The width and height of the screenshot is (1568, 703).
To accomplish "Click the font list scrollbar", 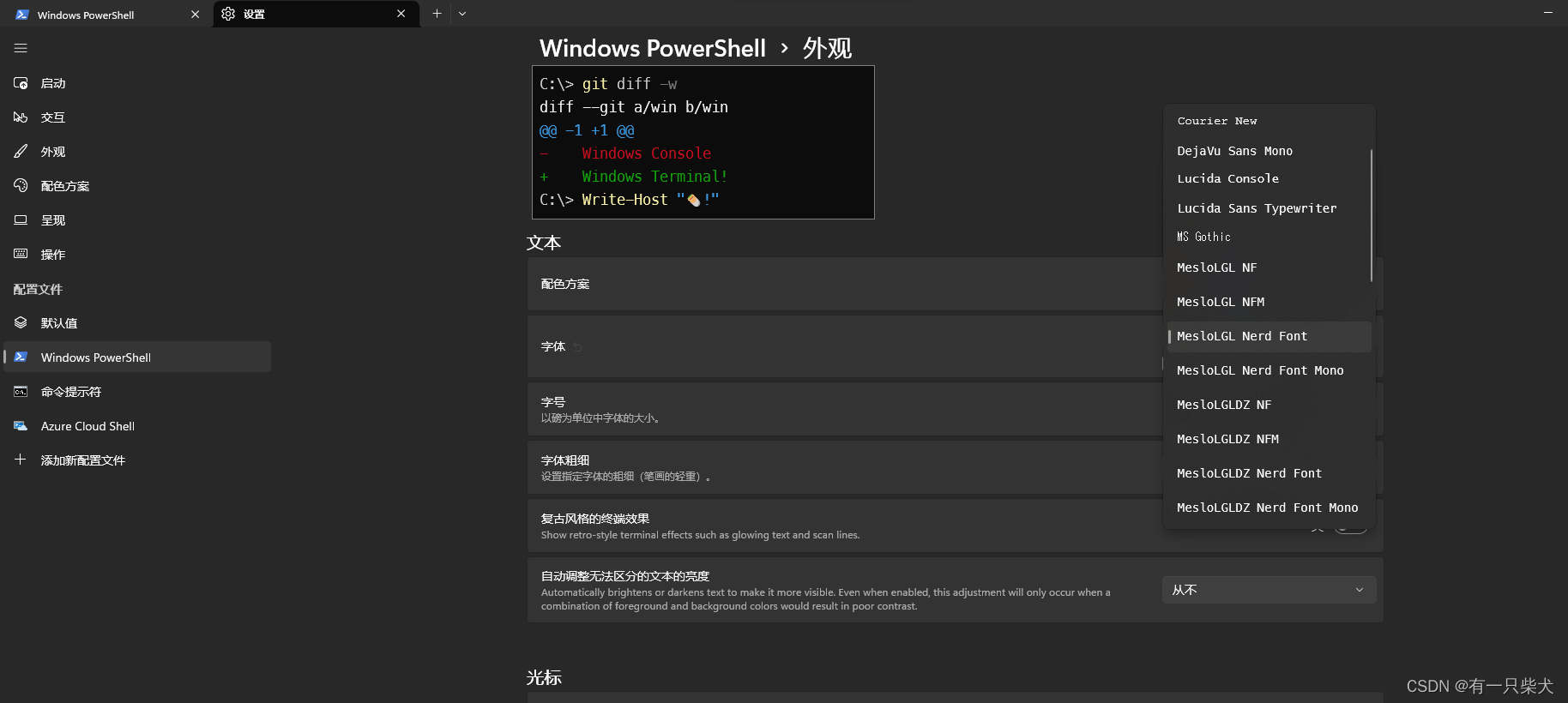I will tap(1372, 215).
